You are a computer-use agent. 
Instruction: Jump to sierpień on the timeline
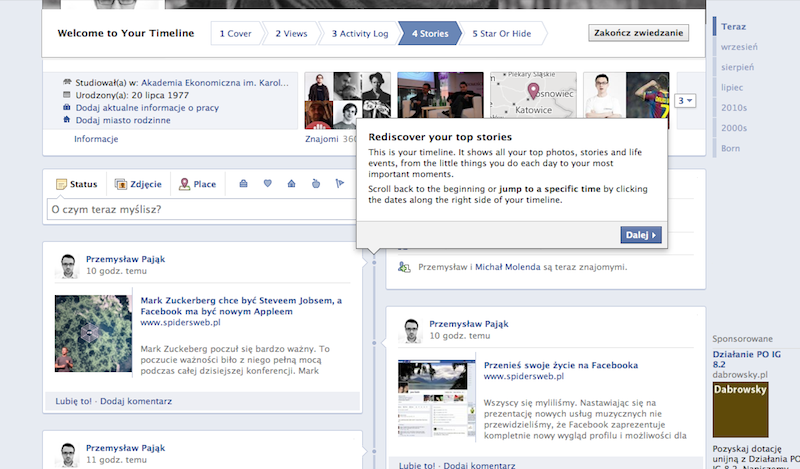click(x=737, y=67)
